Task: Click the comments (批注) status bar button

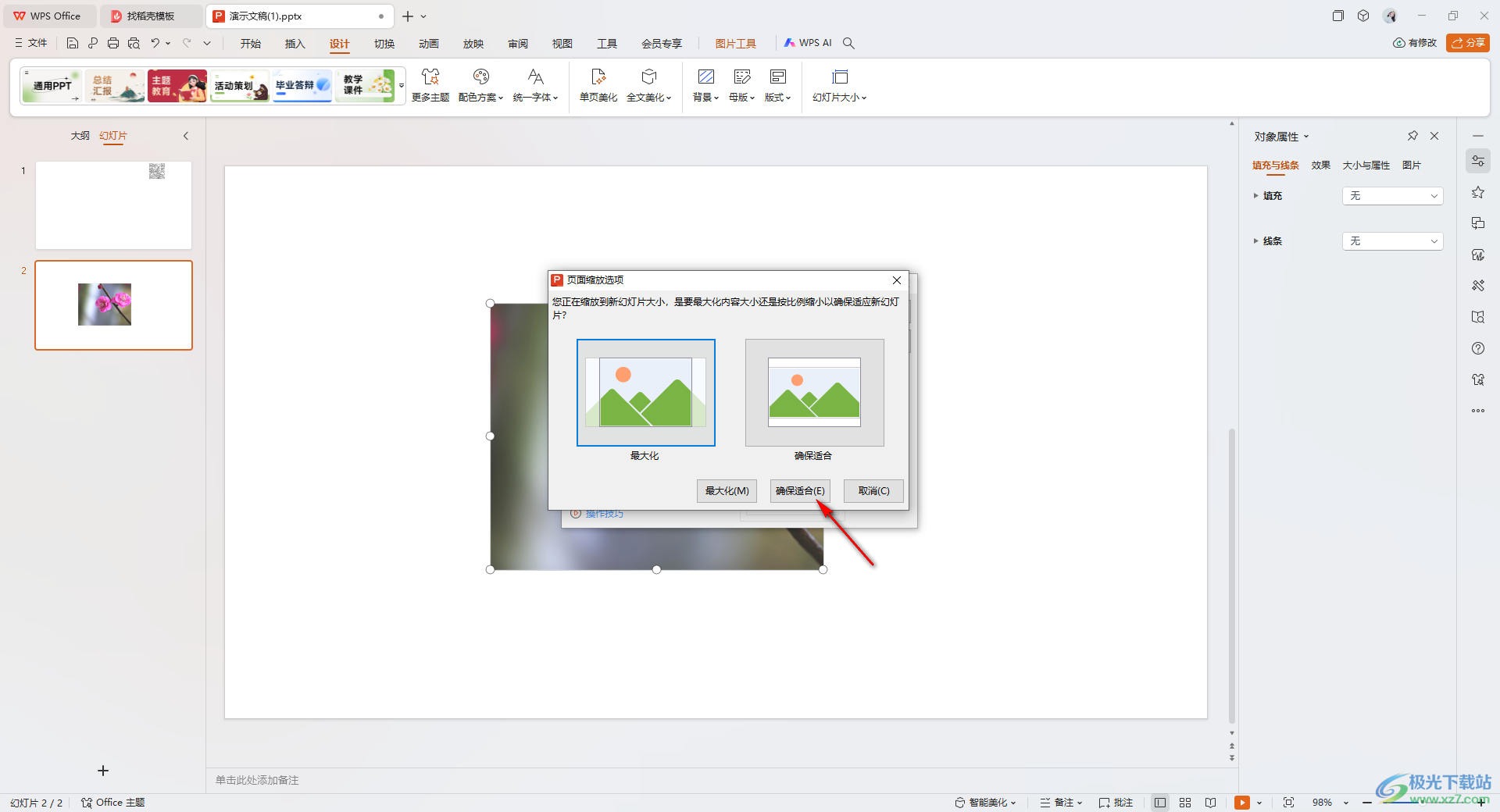Action: click(x=1116, y=803)
